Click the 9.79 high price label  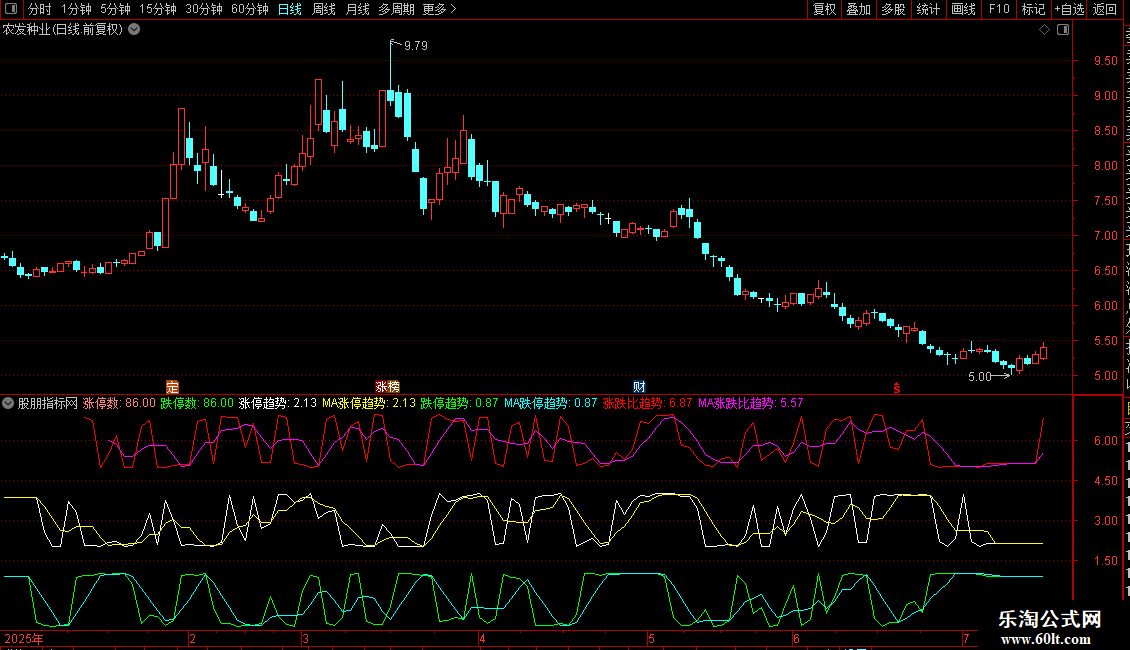coord(416,45)
